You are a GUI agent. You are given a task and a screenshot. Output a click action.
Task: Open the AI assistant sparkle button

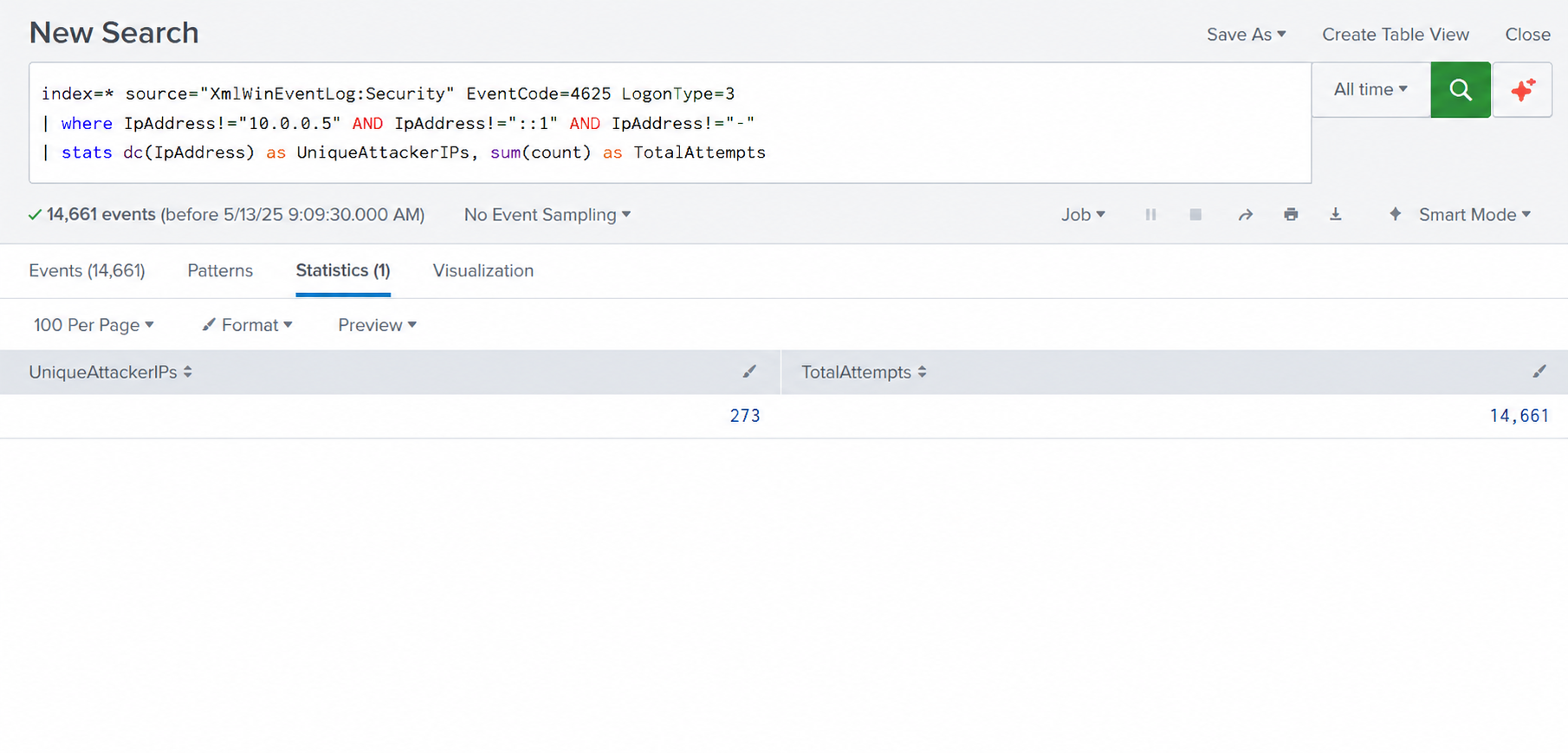(1522, 89)
